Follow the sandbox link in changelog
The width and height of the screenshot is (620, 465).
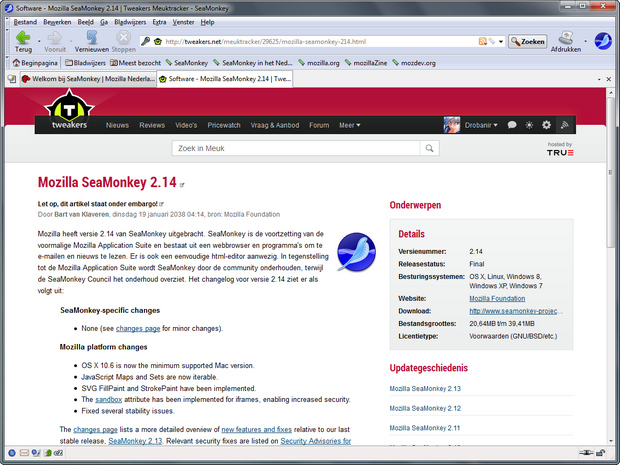pyautogui.click(x=108, y=400)
